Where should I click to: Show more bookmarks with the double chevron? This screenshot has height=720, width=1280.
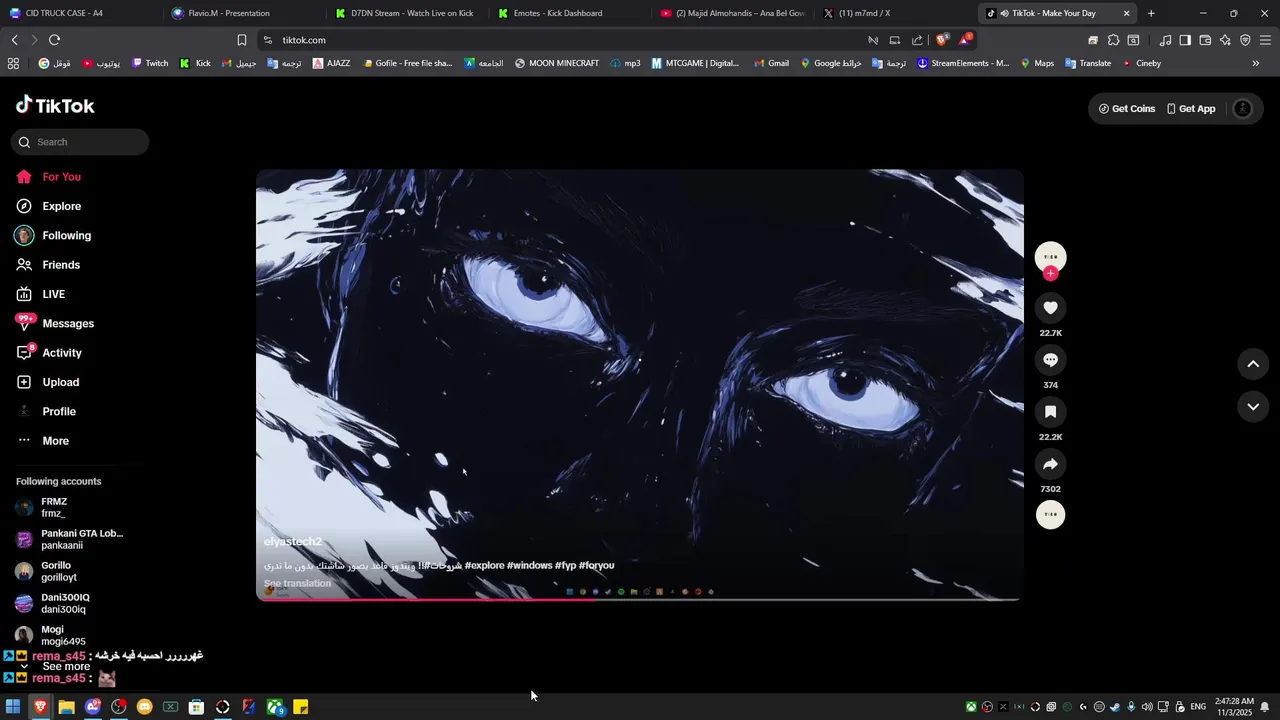click(x=1256, y=63)
